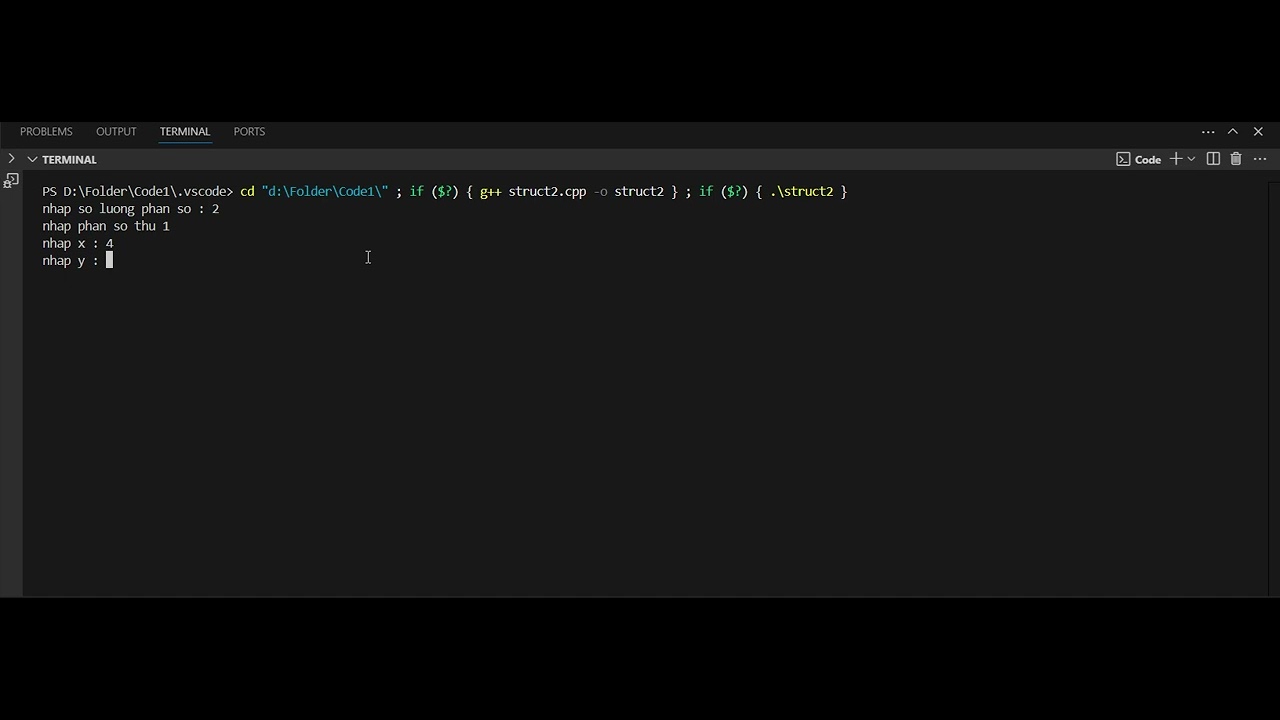Click the debug console icon in left gutter
The height and width of the screenshot is (720, 1280).
11,181
